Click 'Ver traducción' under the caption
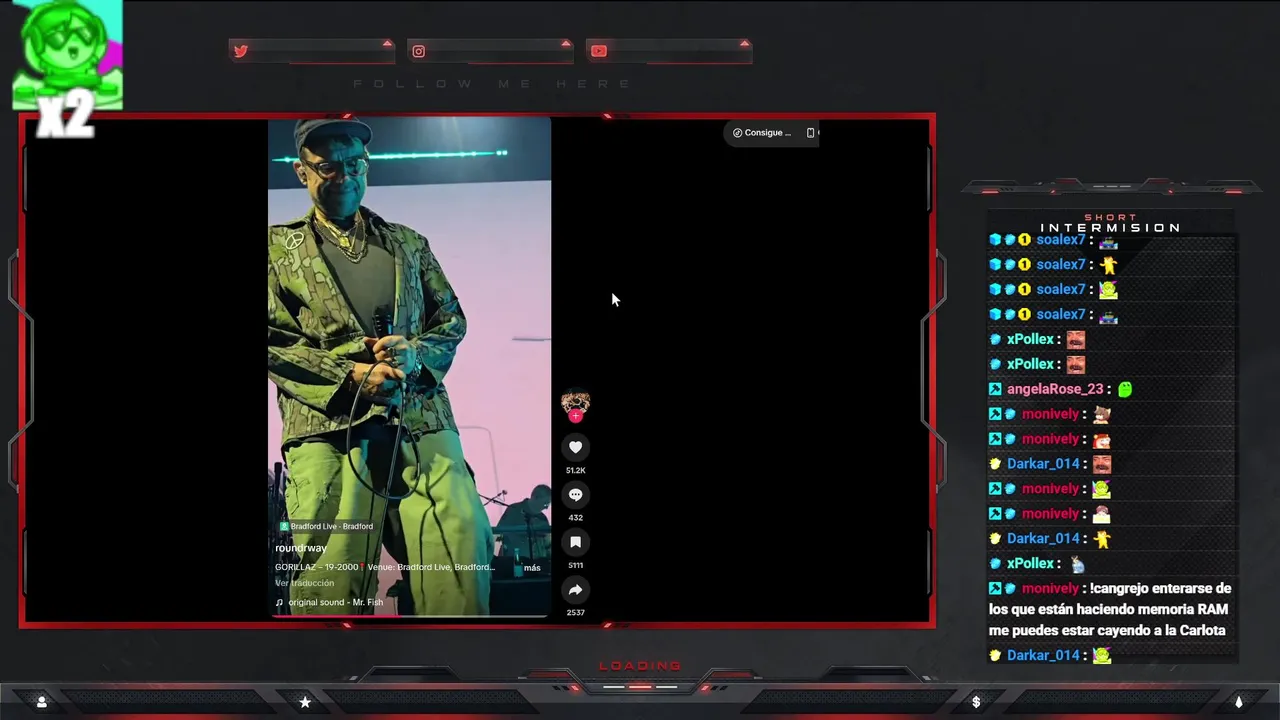This screenshot has height=720, width=1280. (305, 583)
